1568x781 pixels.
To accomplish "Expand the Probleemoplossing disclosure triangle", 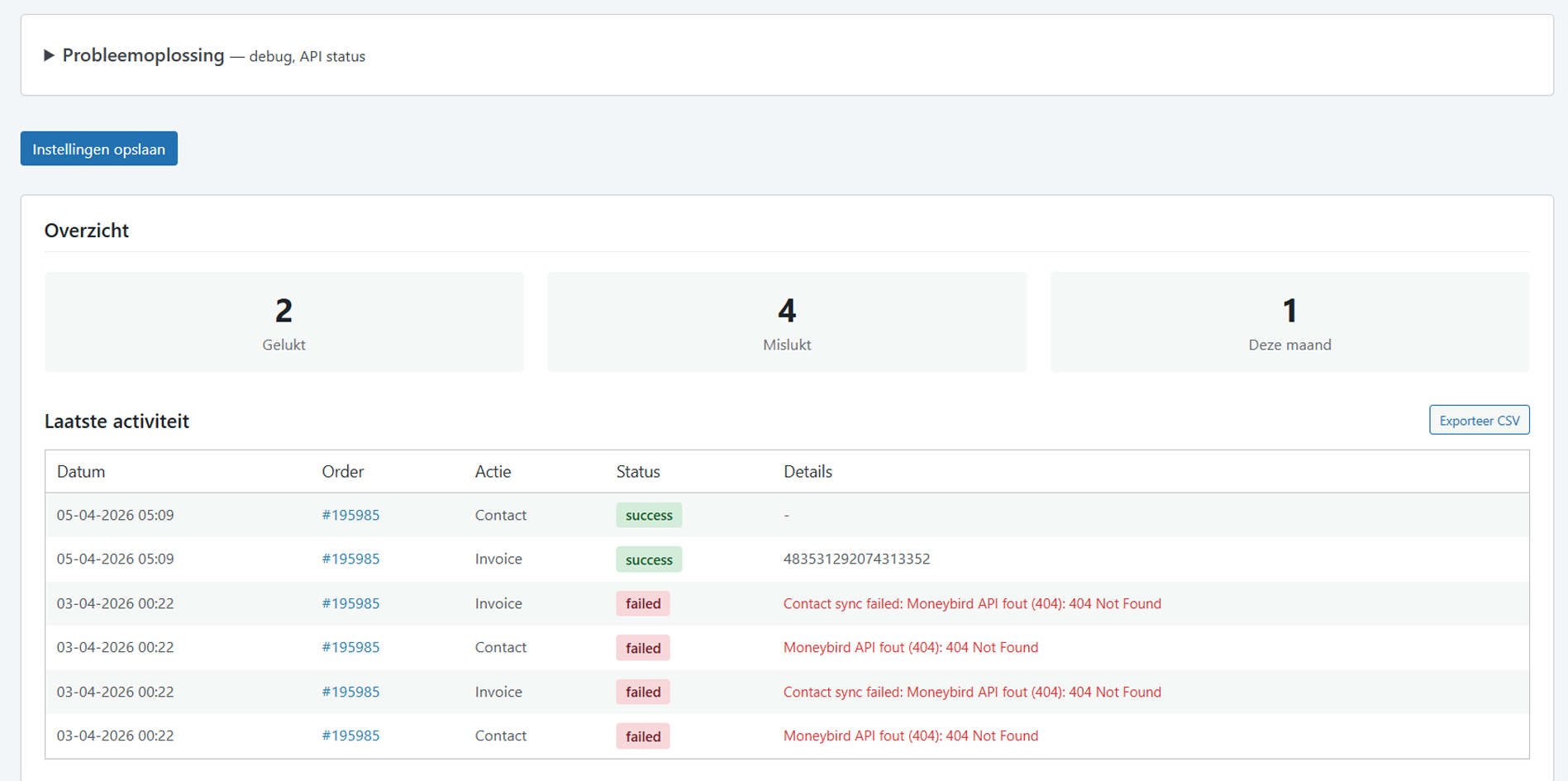I will click(49, 55).
